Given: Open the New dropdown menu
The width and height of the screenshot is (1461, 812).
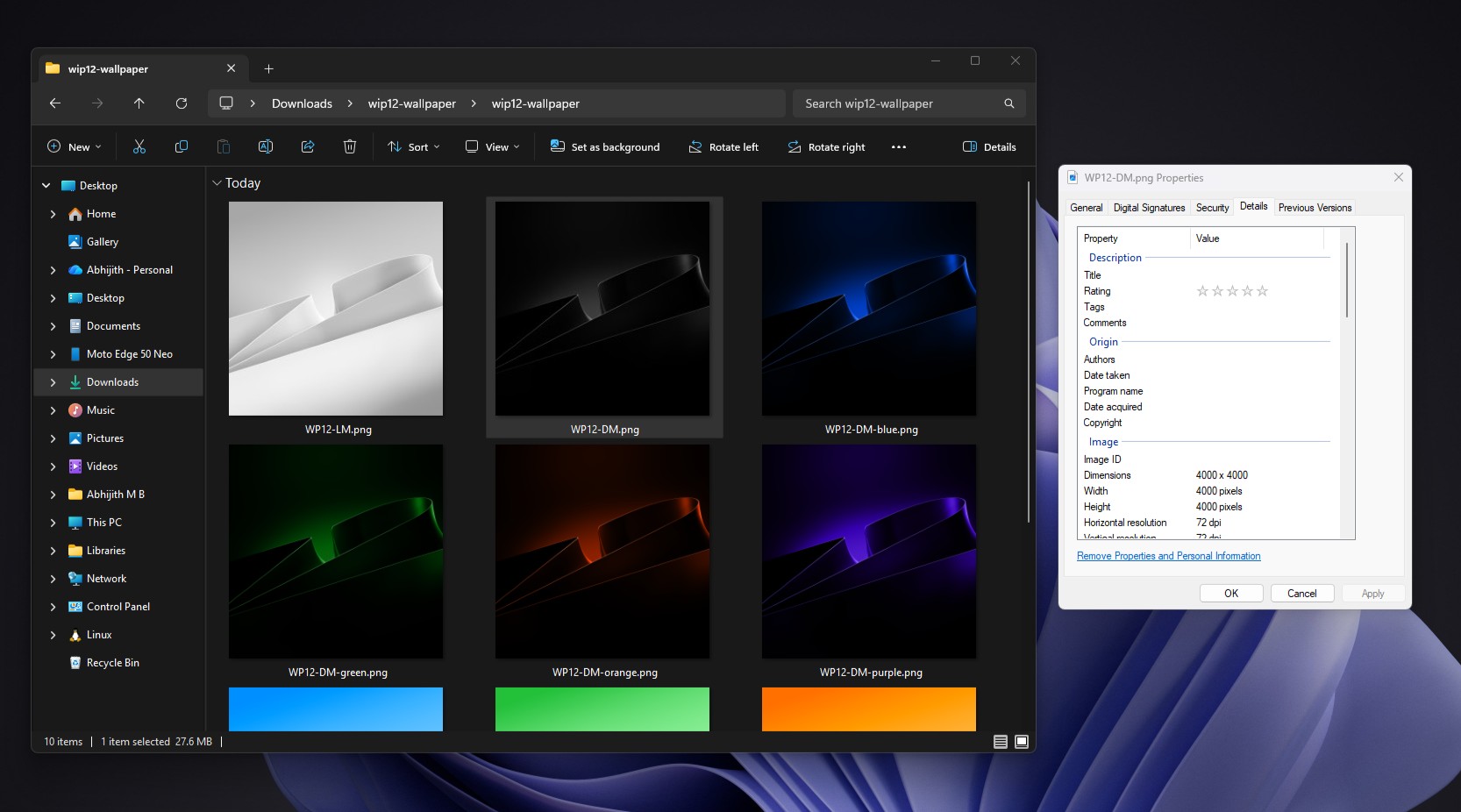Looking at the screenshot, I should (x=74, y=146).
